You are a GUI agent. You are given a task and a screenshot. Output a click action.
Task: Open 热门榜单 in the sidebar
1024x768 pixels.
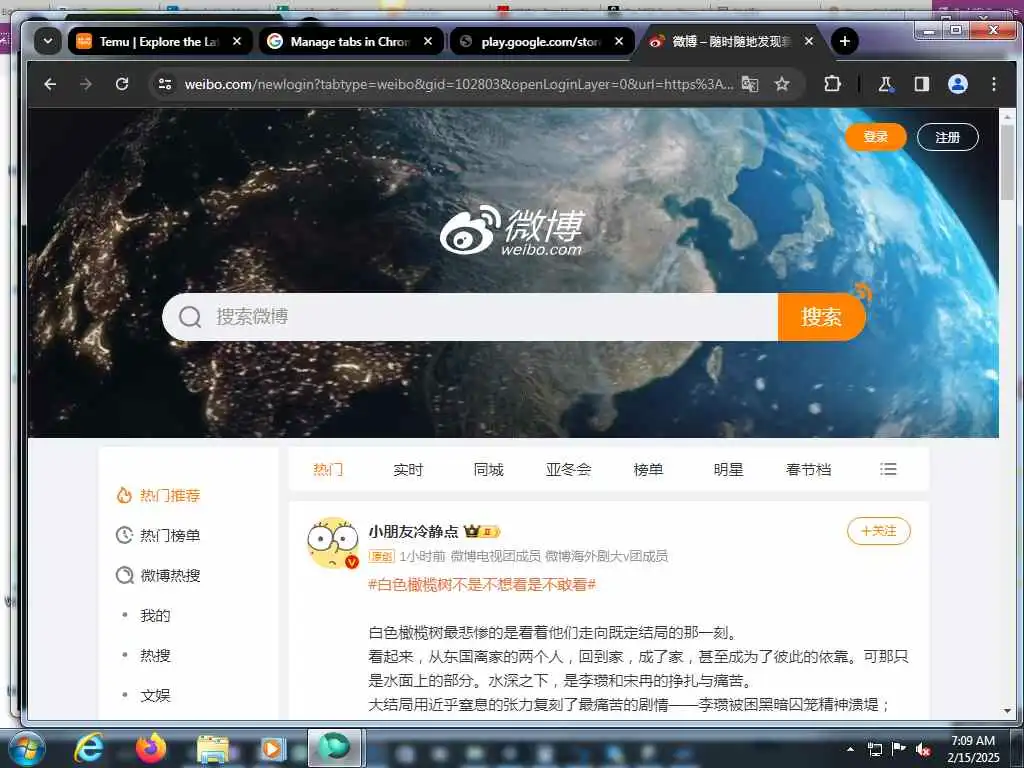tap(158, 536)
